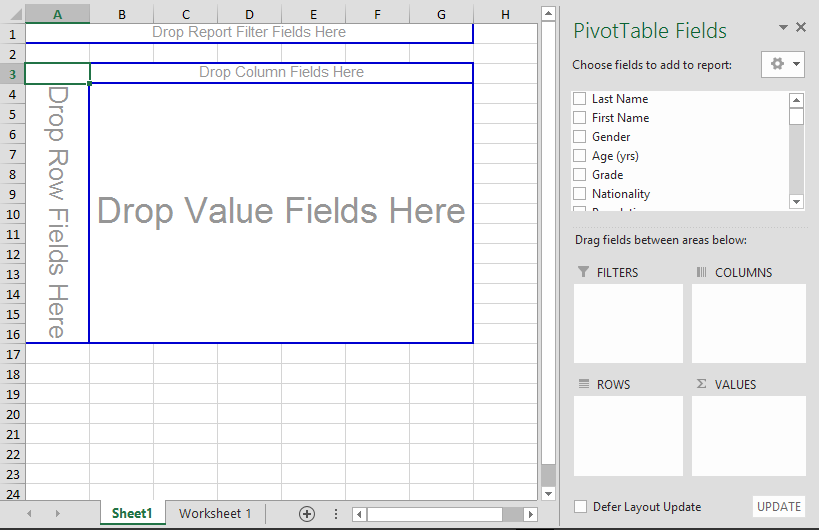Open the task pane options arrow
Screen dimensions: 819x530
783,28
